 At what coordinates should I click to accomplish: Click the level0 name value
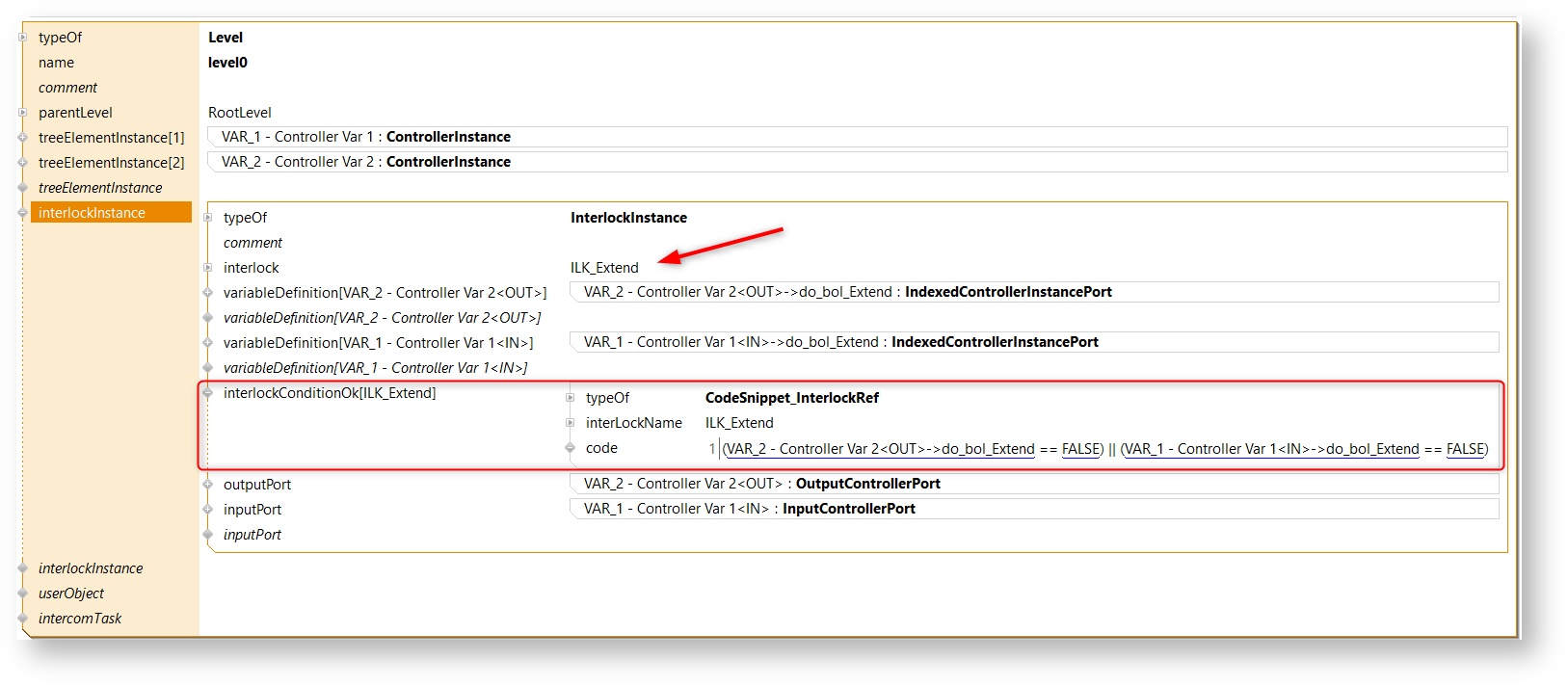coord(227,63)
